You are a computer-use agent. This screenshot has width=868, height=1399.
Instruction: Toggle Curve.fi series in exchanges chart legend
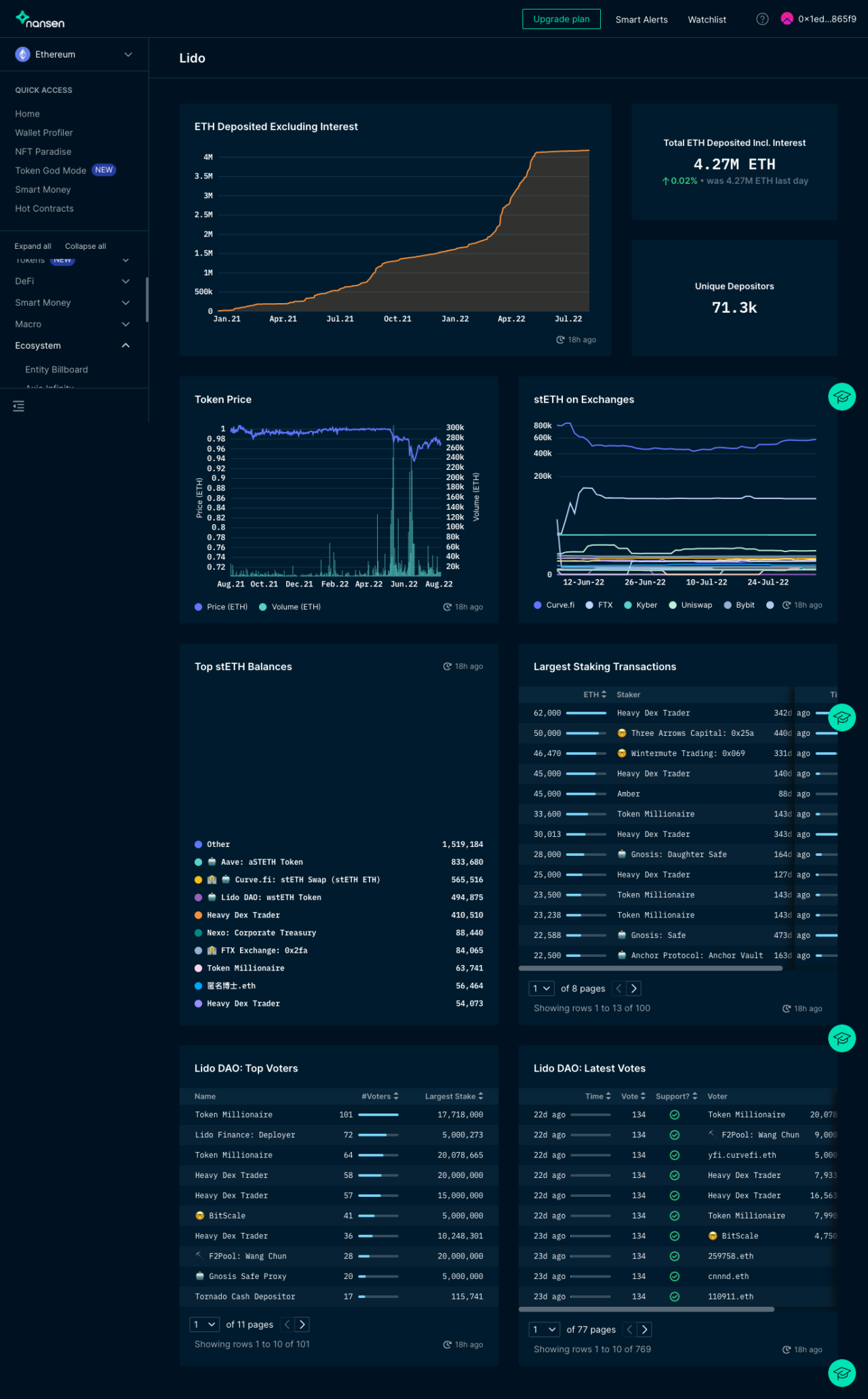[x=554, y=605]
